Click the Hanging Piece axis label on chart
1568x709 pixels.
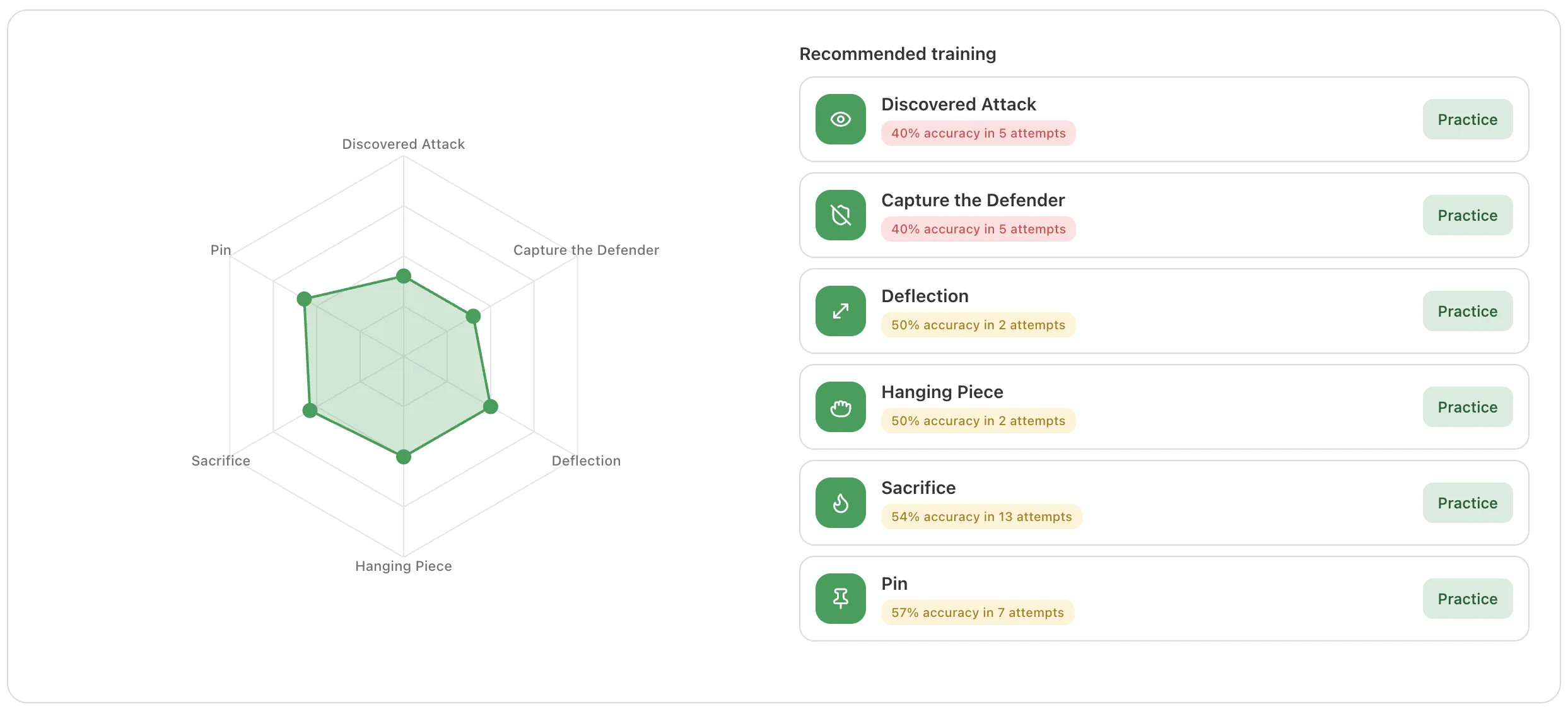pos(403,566)
